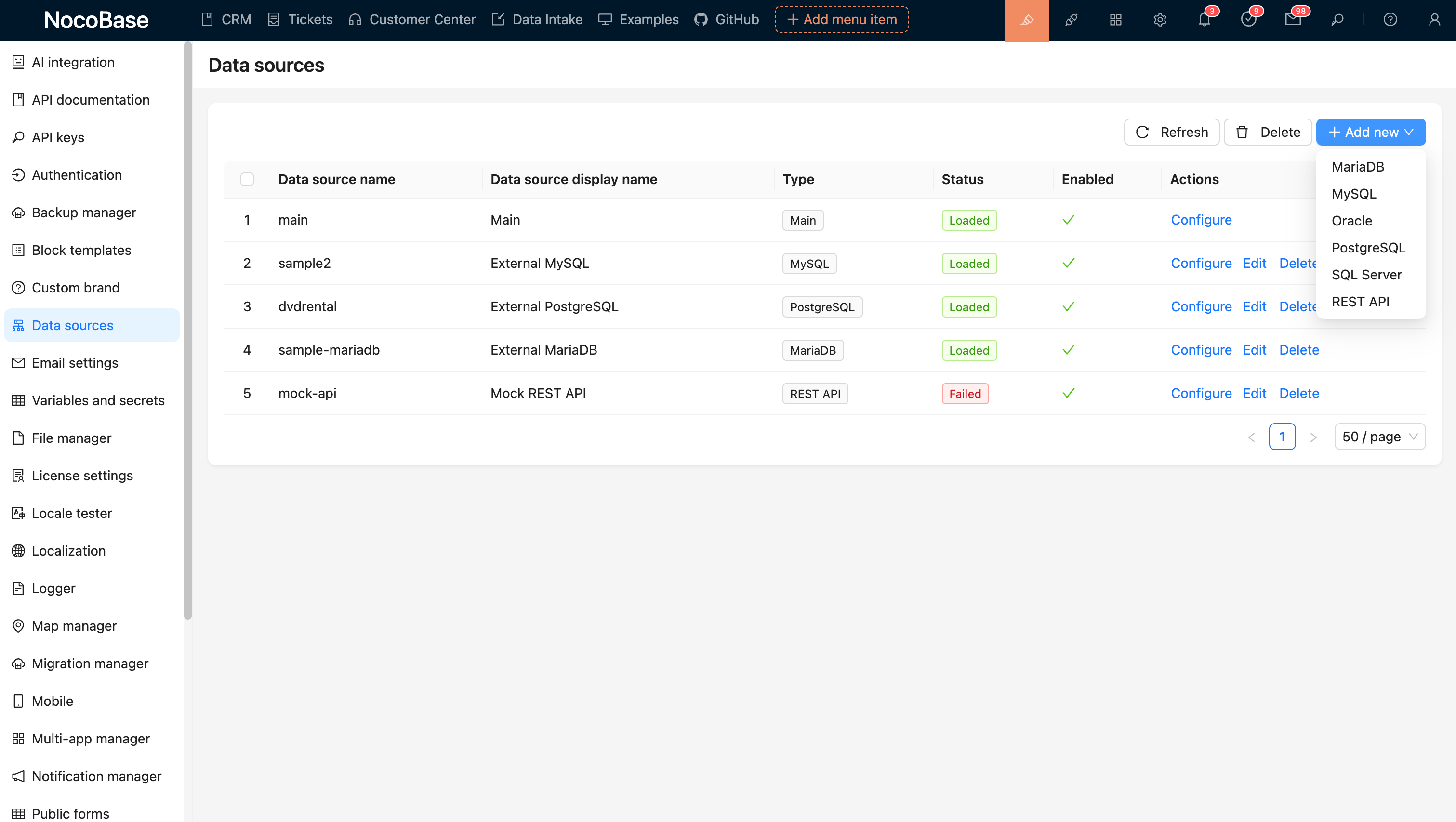Open Variables and secrets settings
The image size is (1456, 822).
(x=92, y=400)
